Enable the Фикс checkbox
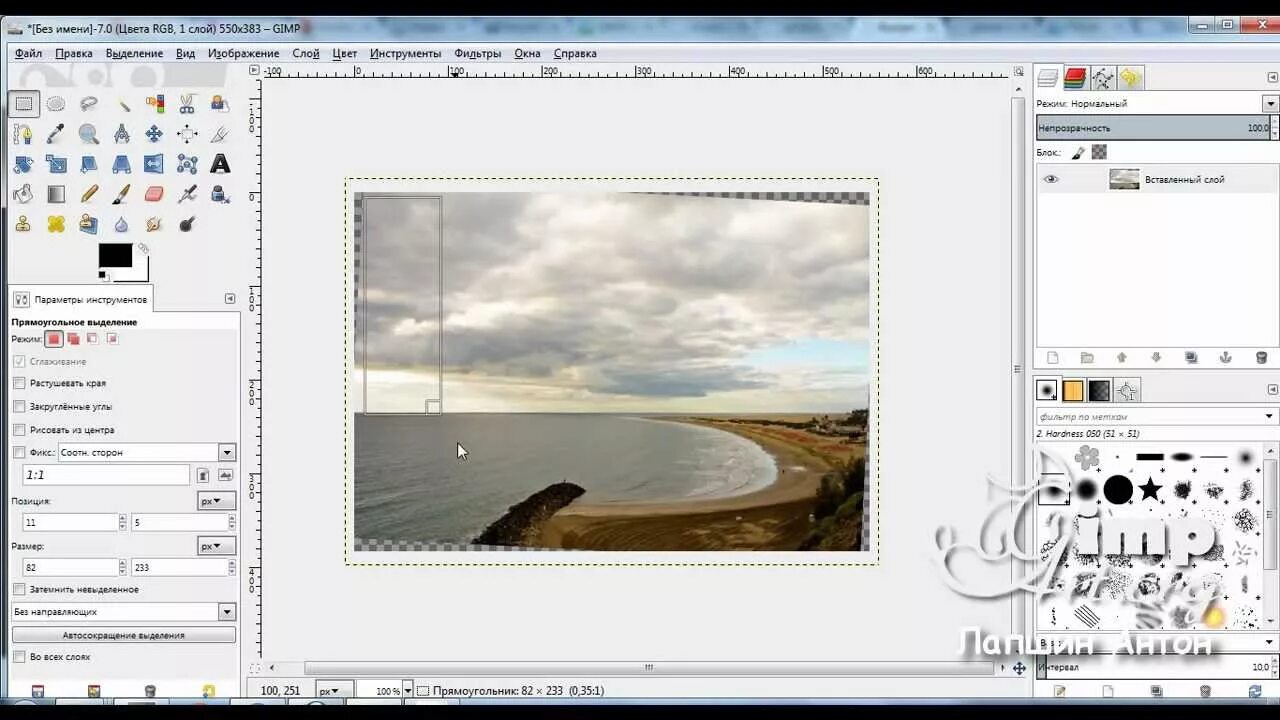This screenshot has height=720, width=1280. coord(19,453)
